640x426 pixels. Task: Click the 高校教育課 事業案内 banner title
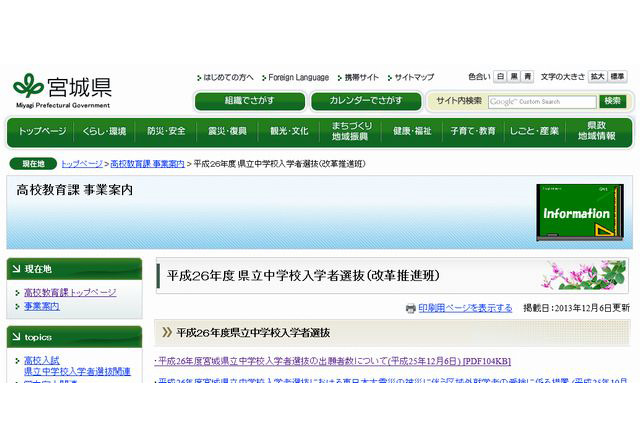pos(75,190)
